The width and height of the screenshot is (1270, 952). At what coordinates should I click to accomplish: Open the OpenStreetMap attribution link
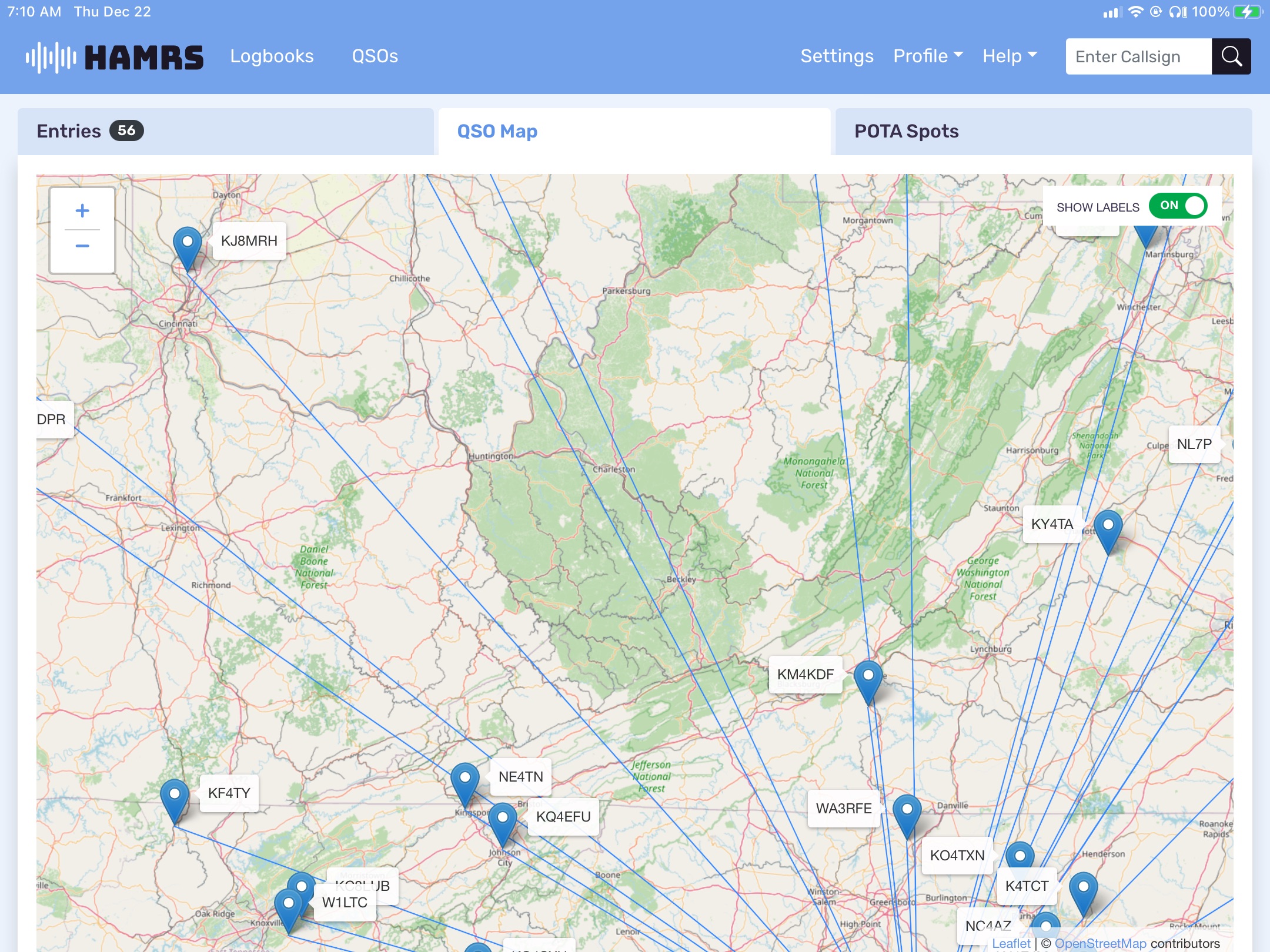[1100, 943]
